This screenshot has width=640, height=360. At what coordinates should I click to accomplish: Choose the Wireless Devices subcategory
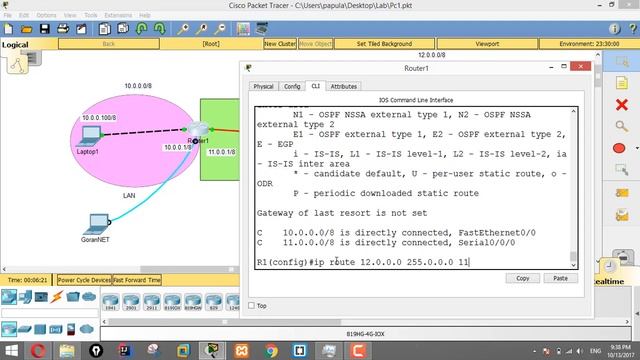[x=56, y=329]
